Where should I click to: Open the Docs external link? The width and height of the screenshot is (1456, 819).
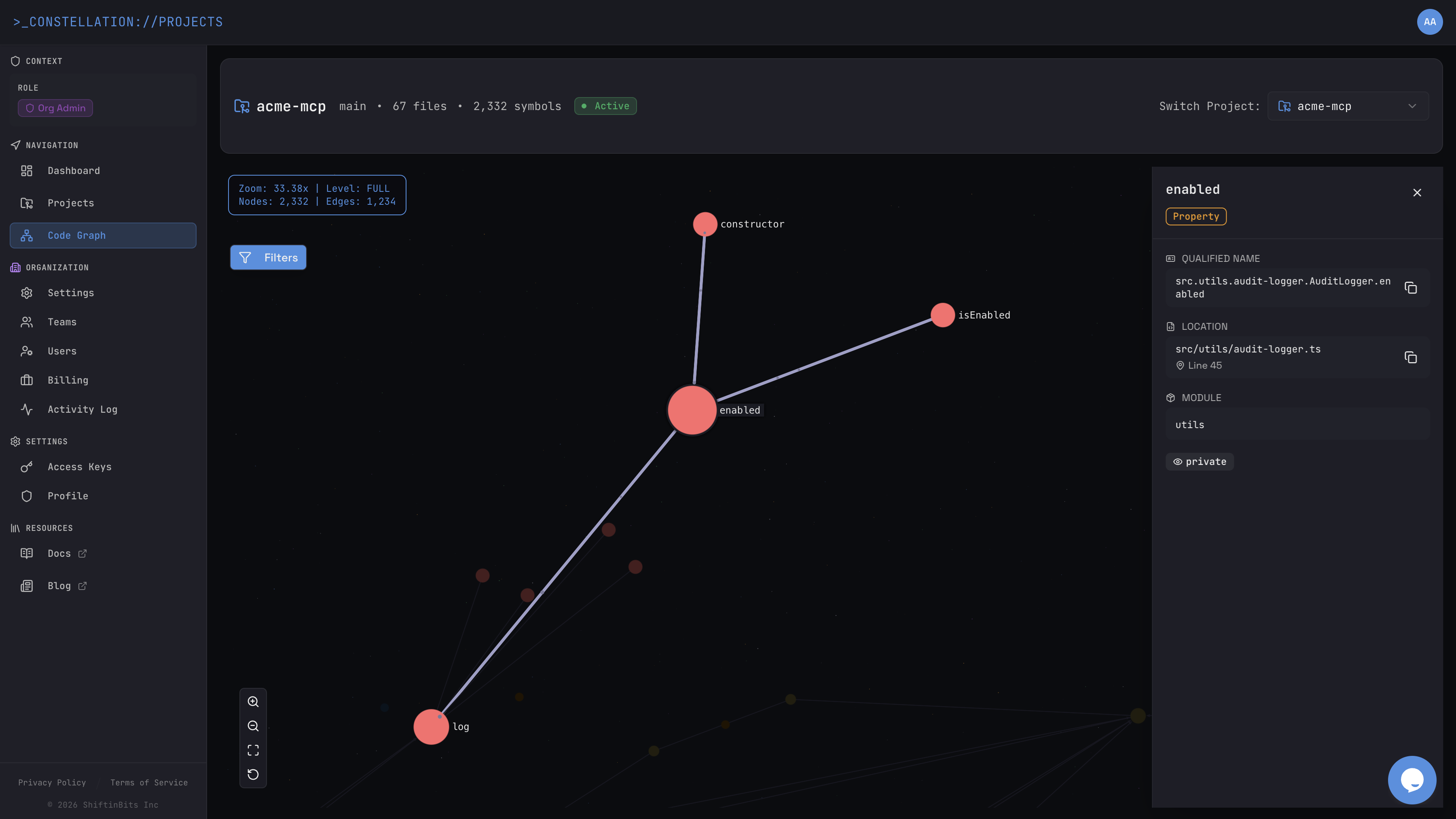(59, 554)
